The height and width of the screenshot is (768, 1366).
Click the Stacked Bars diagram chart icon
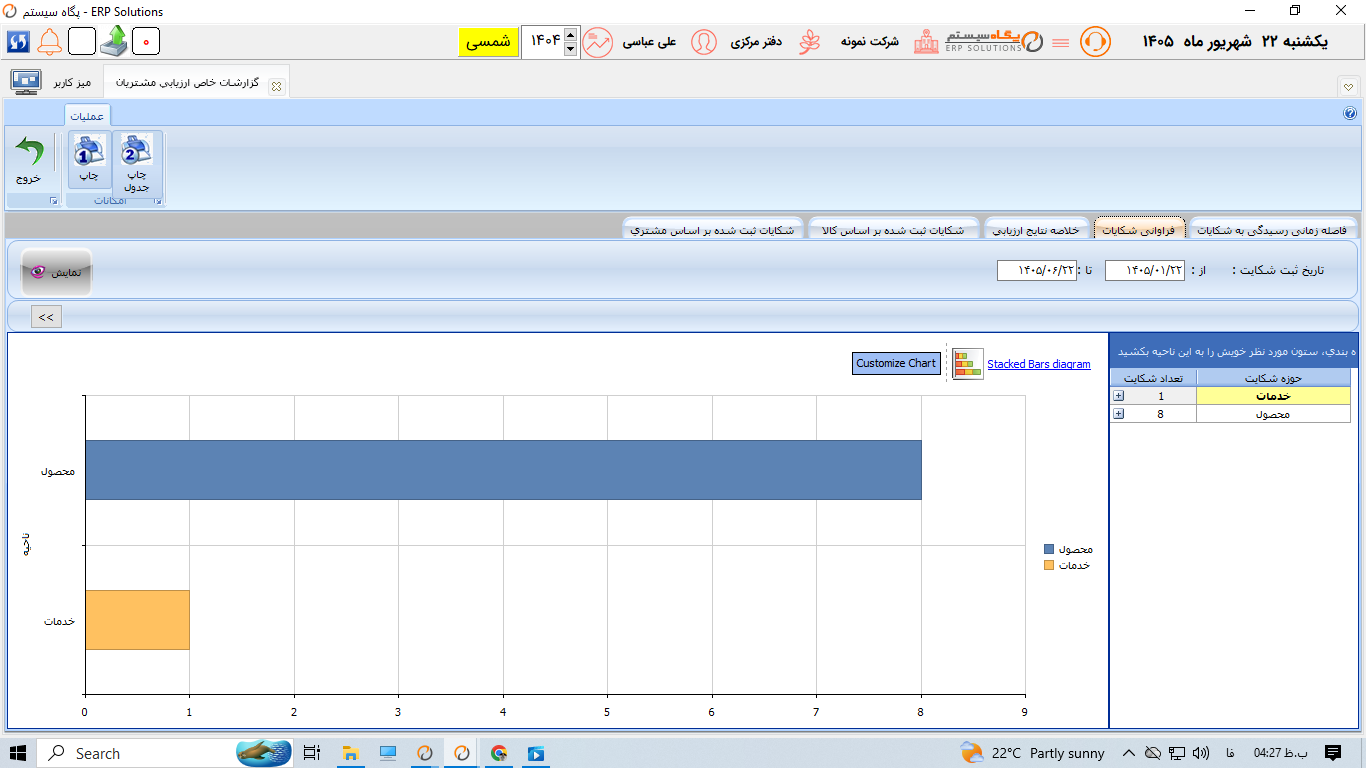pyautogui.click(x=967, y=364)
